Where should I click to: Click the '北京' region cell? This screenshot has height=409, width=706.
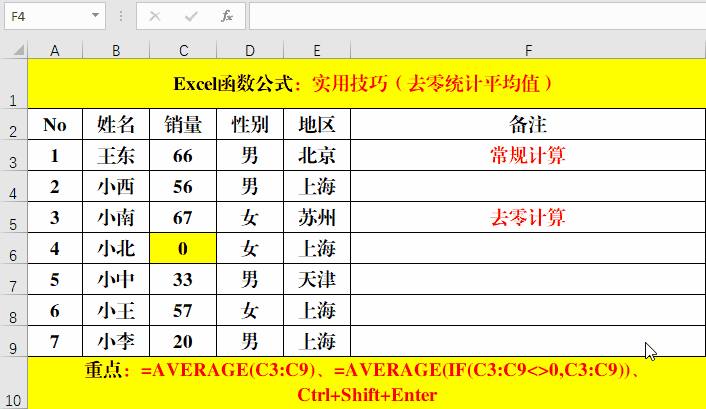coord(317,155)
